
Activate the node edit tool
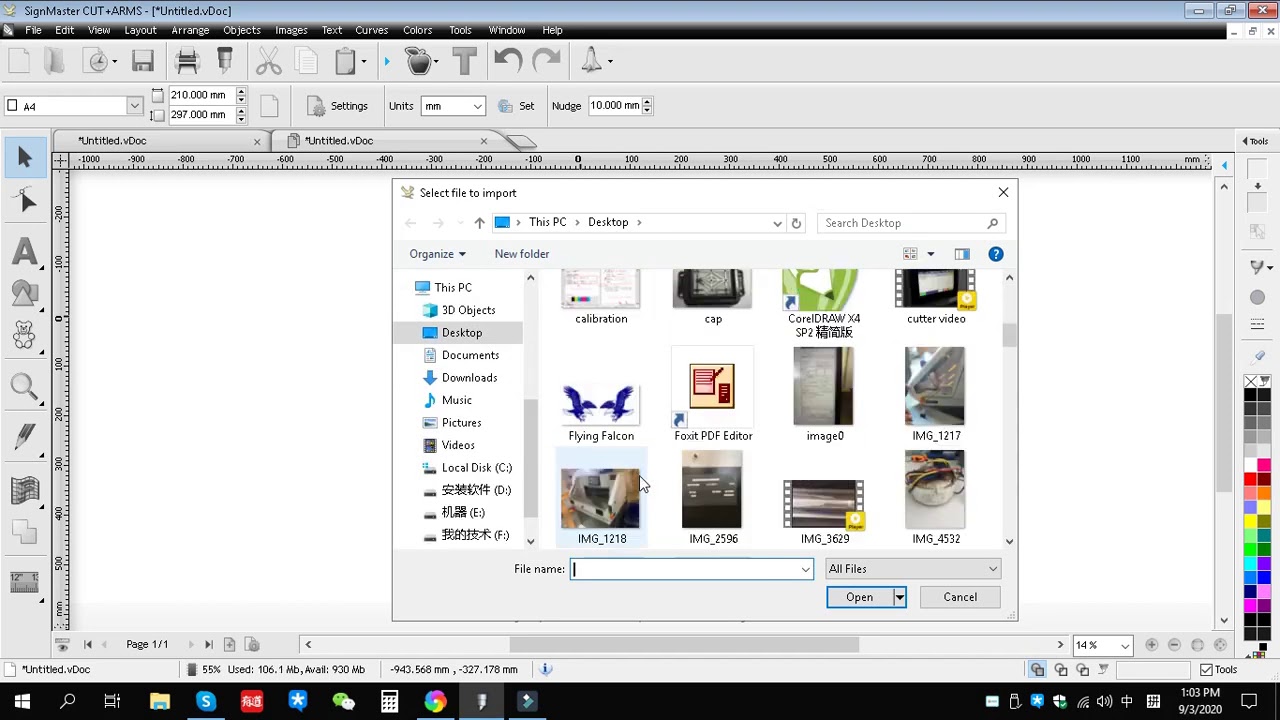25,202
